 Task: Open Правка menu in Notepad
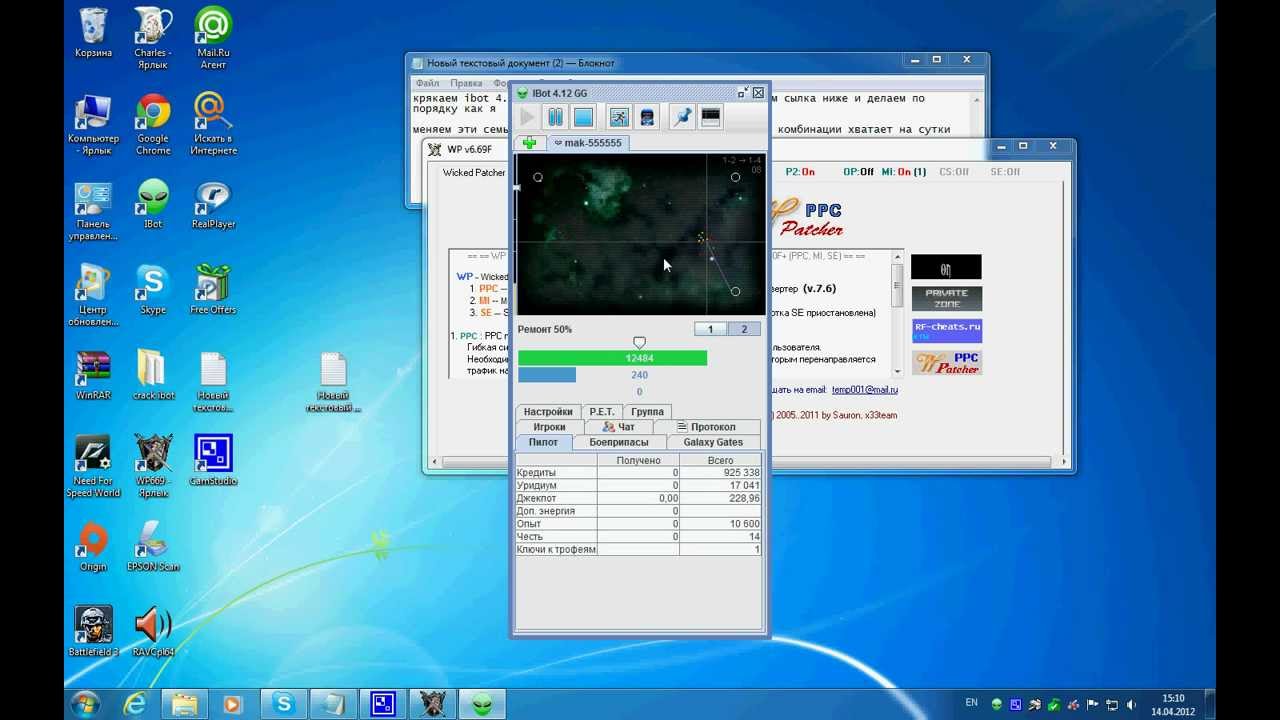pyautogui.click(x=466, y=83)
